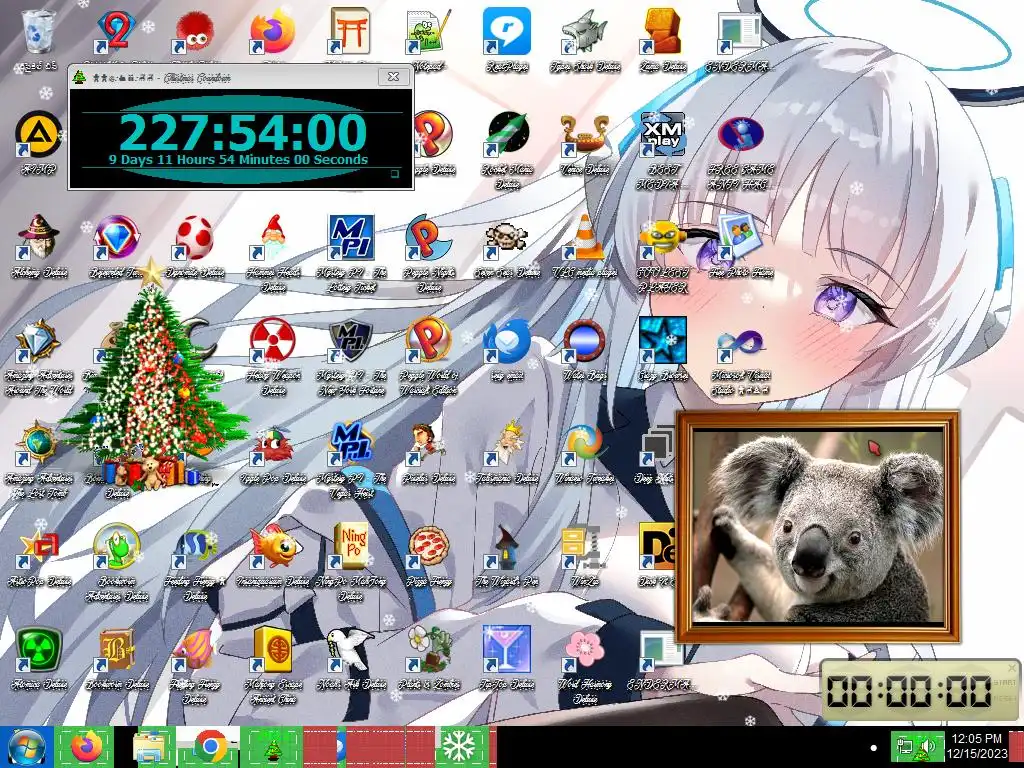
Task: Open File Explorer from the taskbar
Action: 152,747
